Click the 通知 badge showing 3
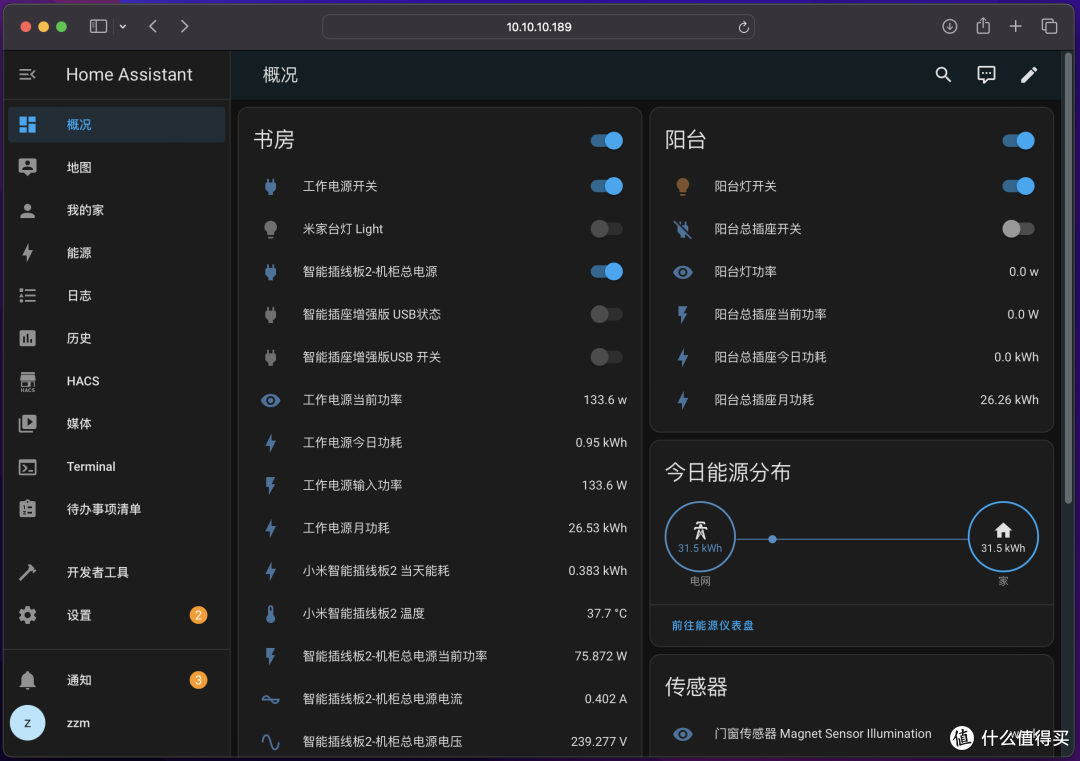Viewport: 1080px width, 761px height. [198, 680]
